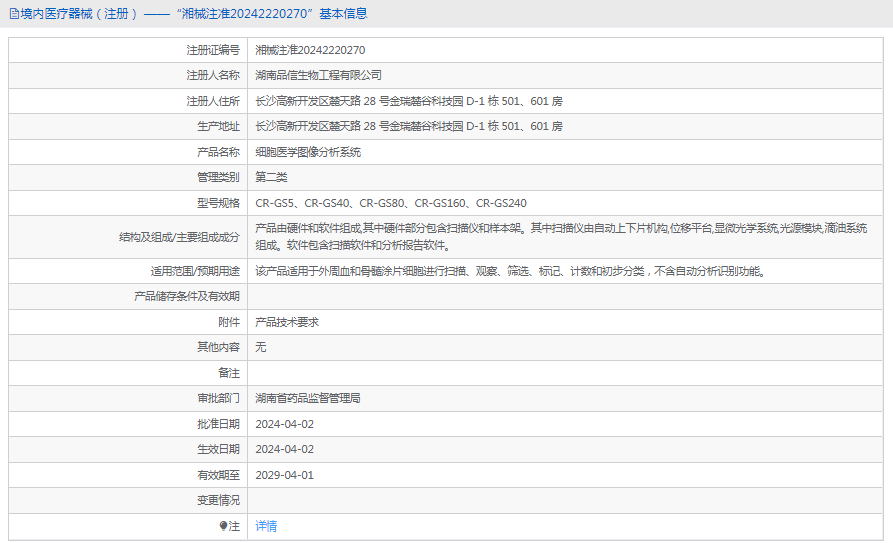
Task: Select the 生产地址 address value
Action: point(409,126)
